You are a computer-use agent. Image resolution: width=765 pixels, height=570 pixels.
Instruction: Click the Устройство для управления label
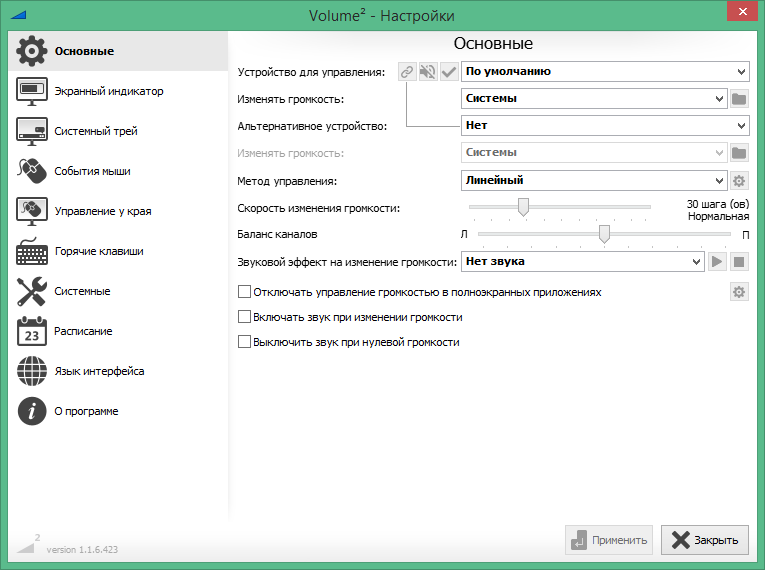pos(311,72)
